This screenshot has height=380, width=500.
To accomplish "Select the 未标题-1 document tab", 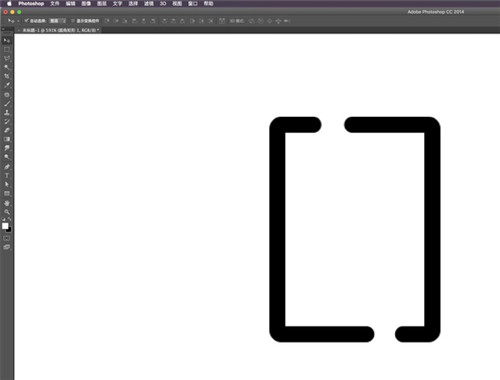I will [x=59, y=30].
